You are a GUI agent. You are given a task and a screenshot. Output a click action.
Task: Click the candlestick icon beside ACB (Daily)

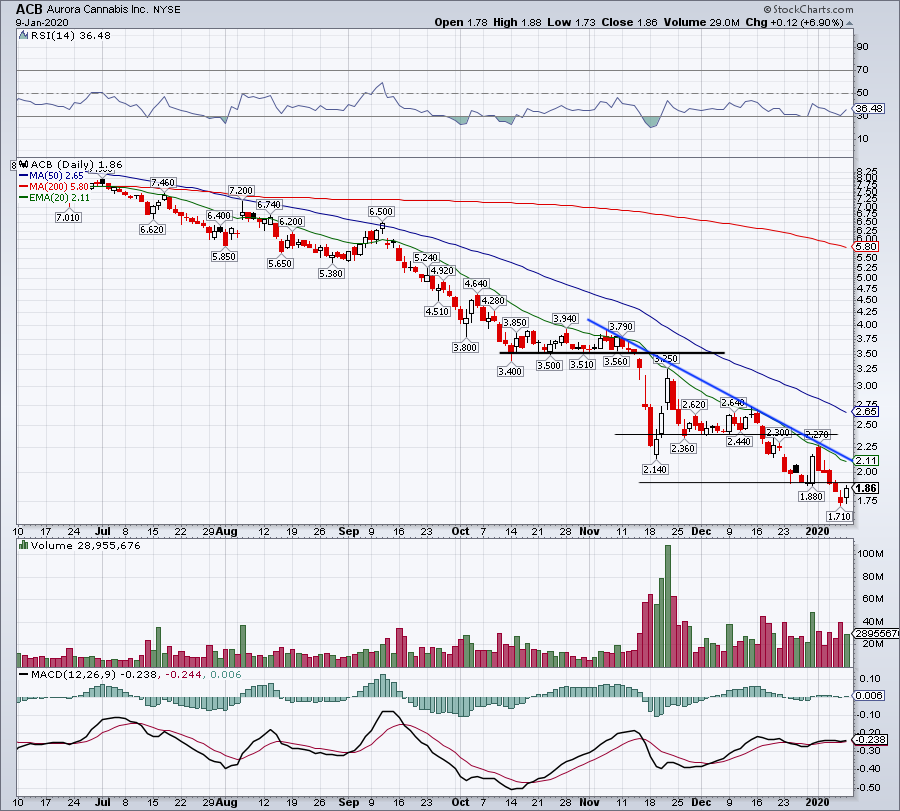tap(24, 165)
